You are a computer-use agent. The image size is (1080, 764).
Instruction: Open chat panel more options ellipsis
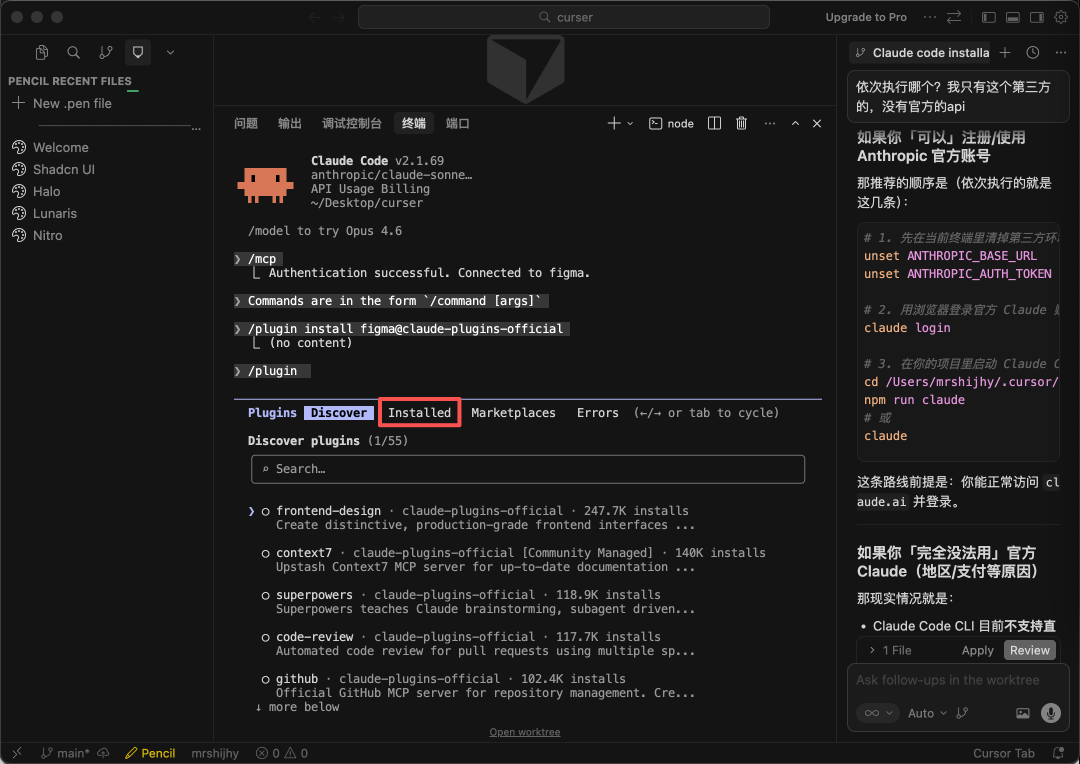coord(1060,52)
